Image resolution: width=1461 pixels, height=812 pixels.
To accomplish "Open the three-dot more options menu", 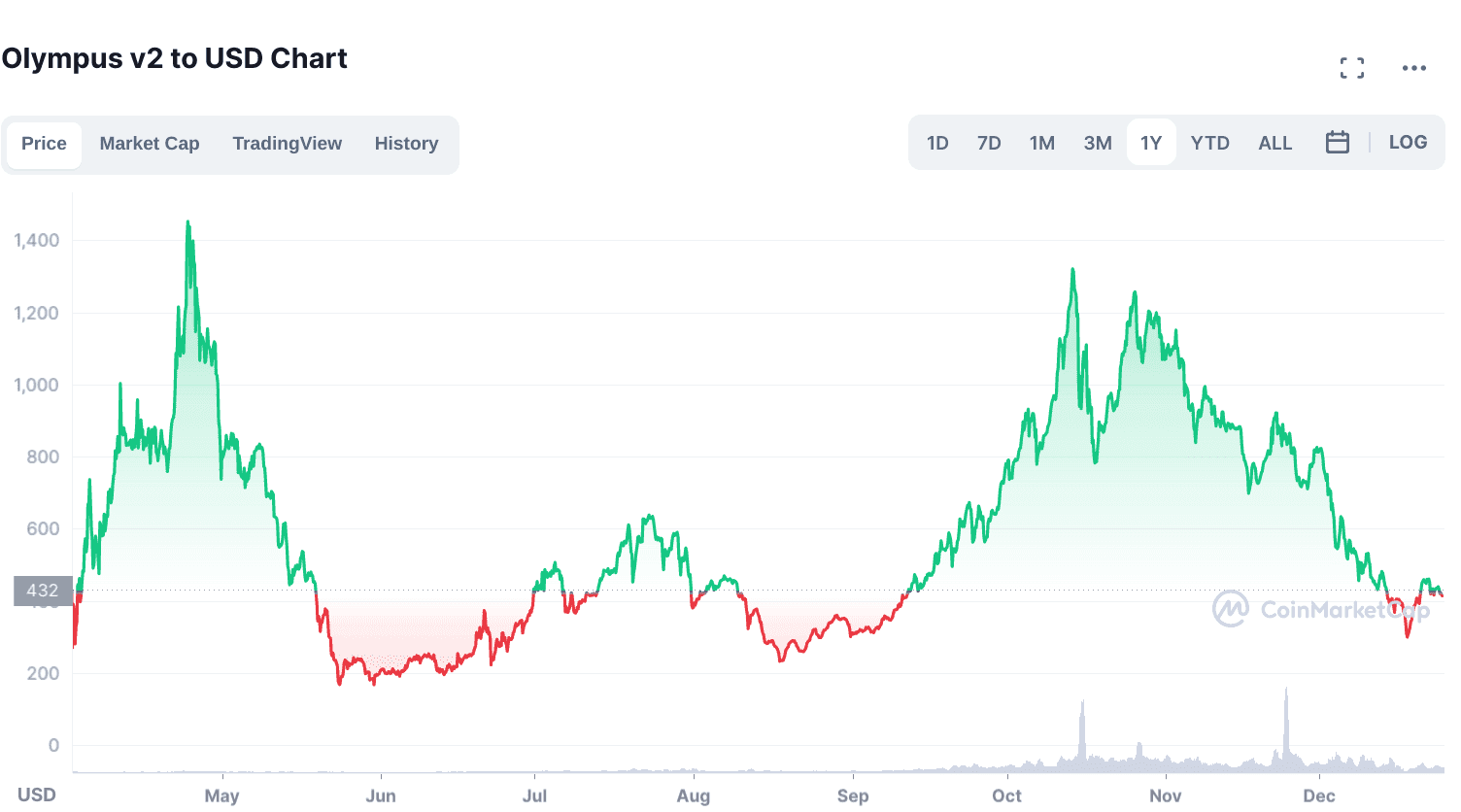I will [x=1413, y=68].
